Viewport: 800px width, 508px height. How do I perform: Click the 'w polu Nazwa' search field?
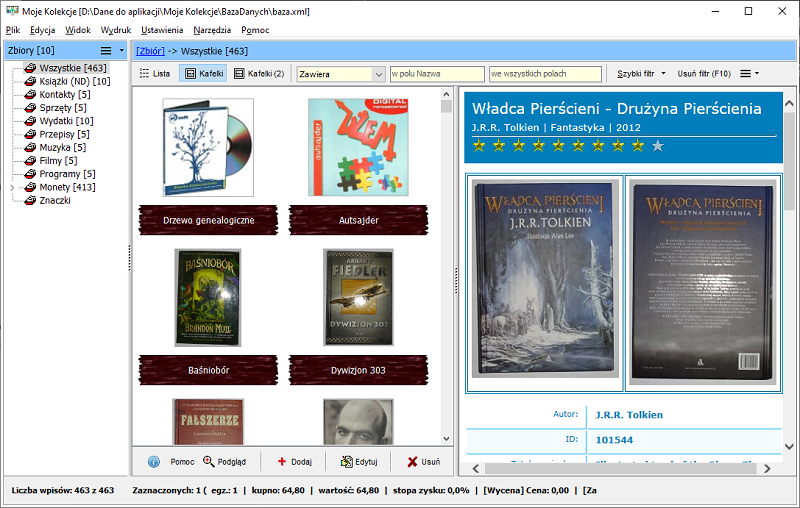click(437, 74)
